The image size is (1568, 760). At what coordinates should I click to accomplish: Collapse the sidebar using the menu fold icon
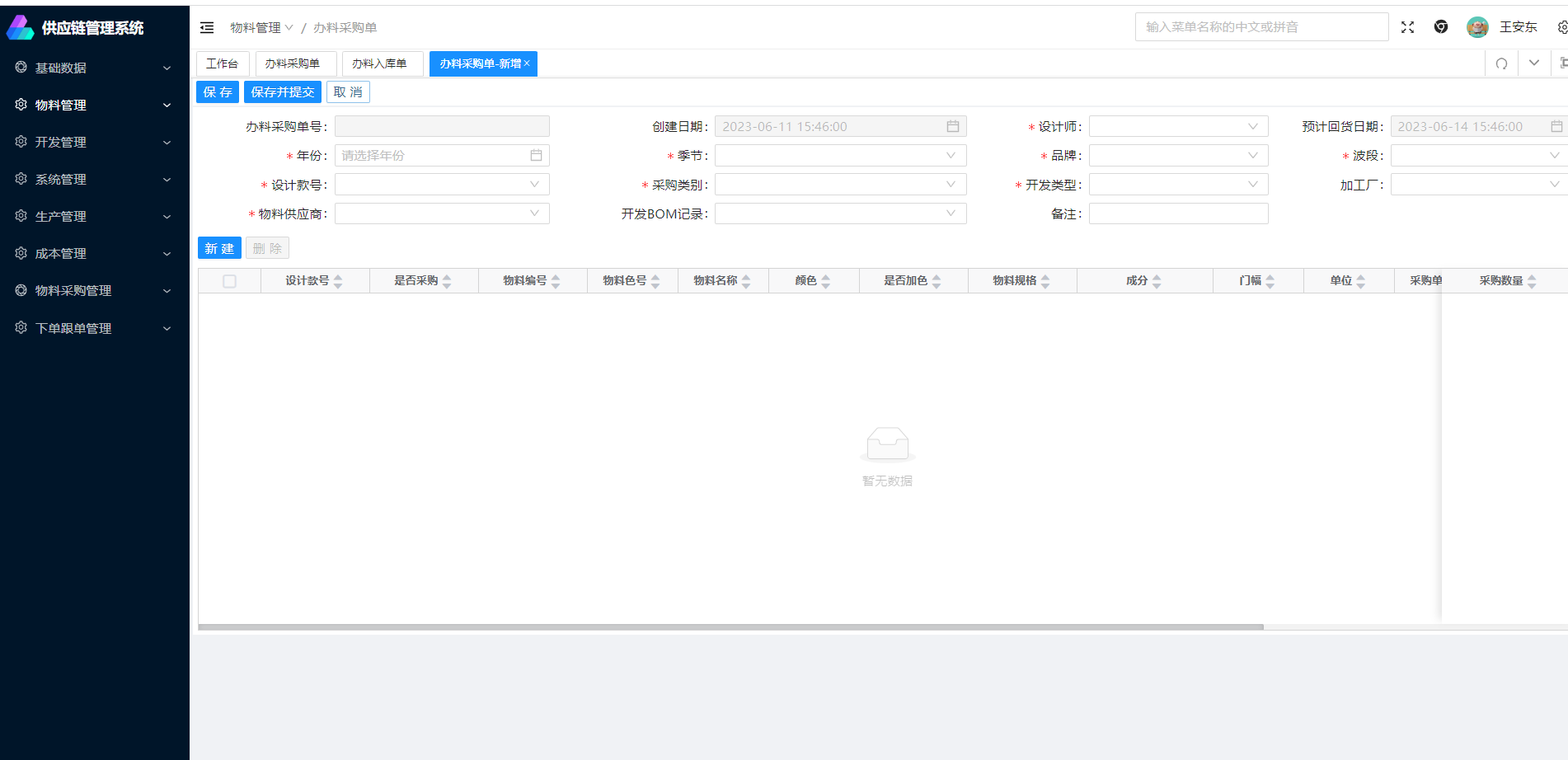click(207, 28)
